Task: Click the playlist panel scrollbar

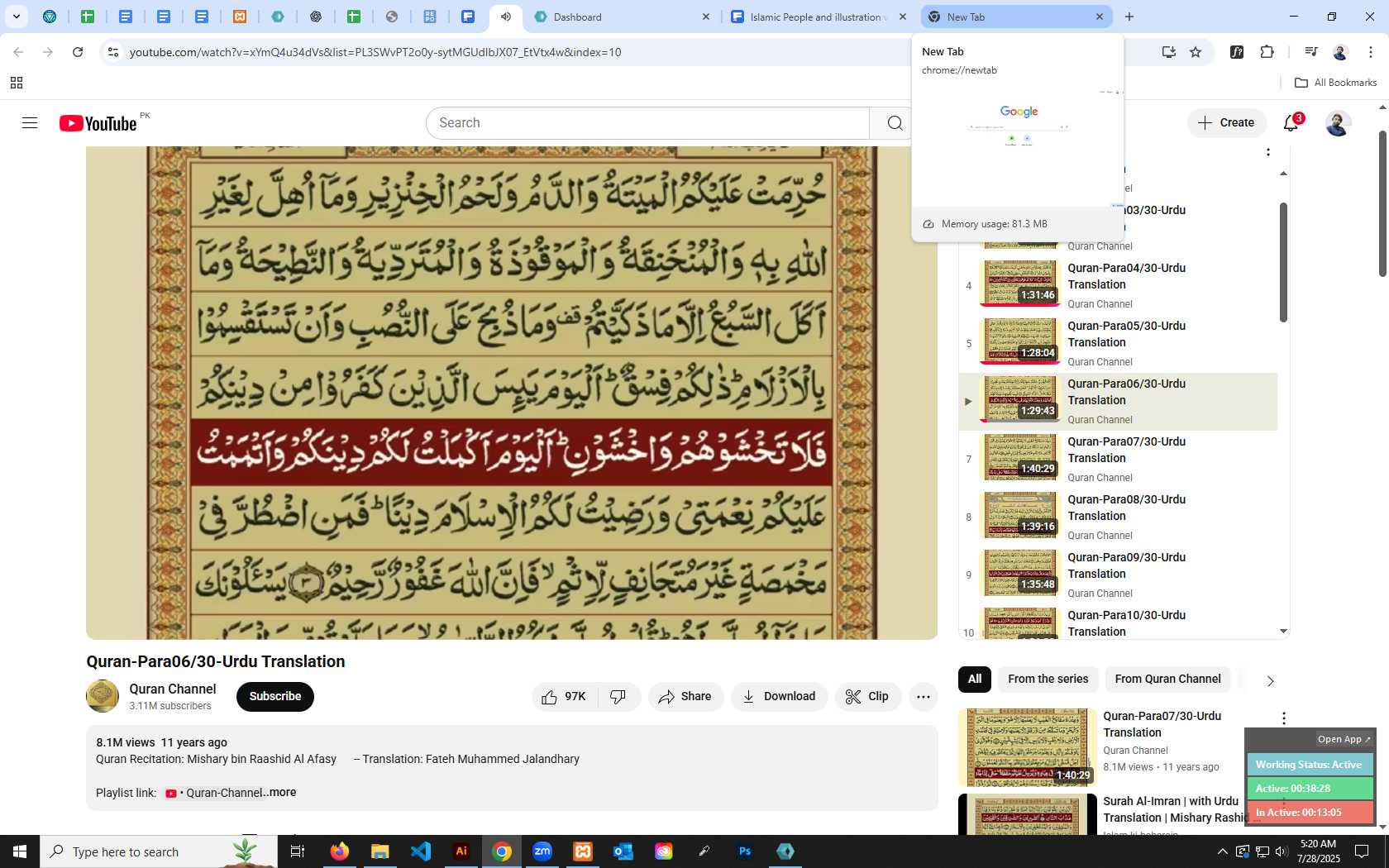Action: coord(1283,261)
